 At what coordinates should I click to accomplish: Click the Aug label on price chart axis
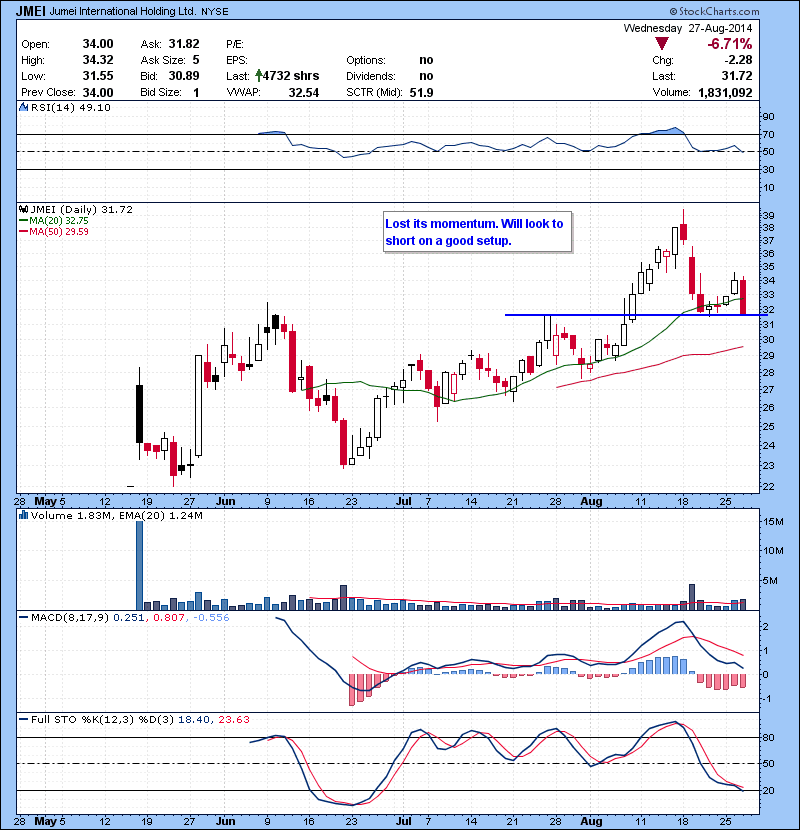tap(591, 501)
